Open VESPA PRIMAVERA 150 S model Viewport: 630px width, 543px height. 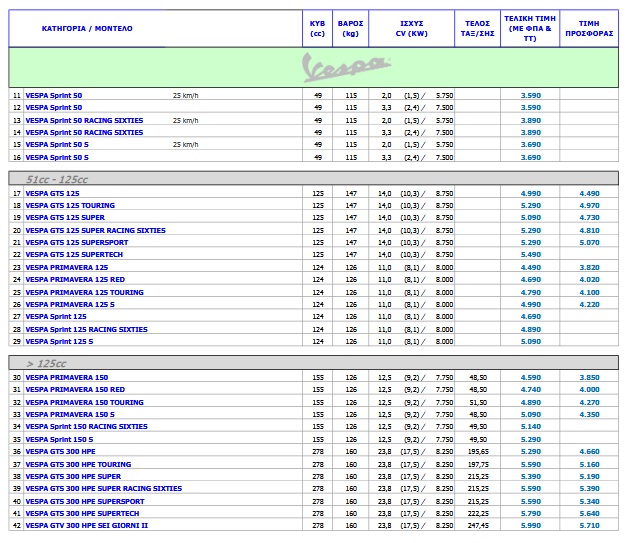coord(70,415)
